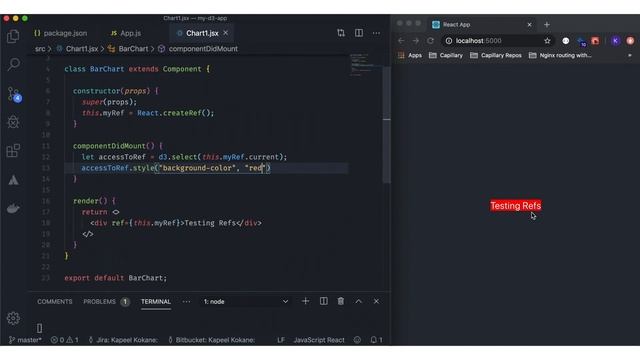This screenshot has width=640, height=360.
Task: Click the src breadcrumb segment
Action: (x=40, y=49)
